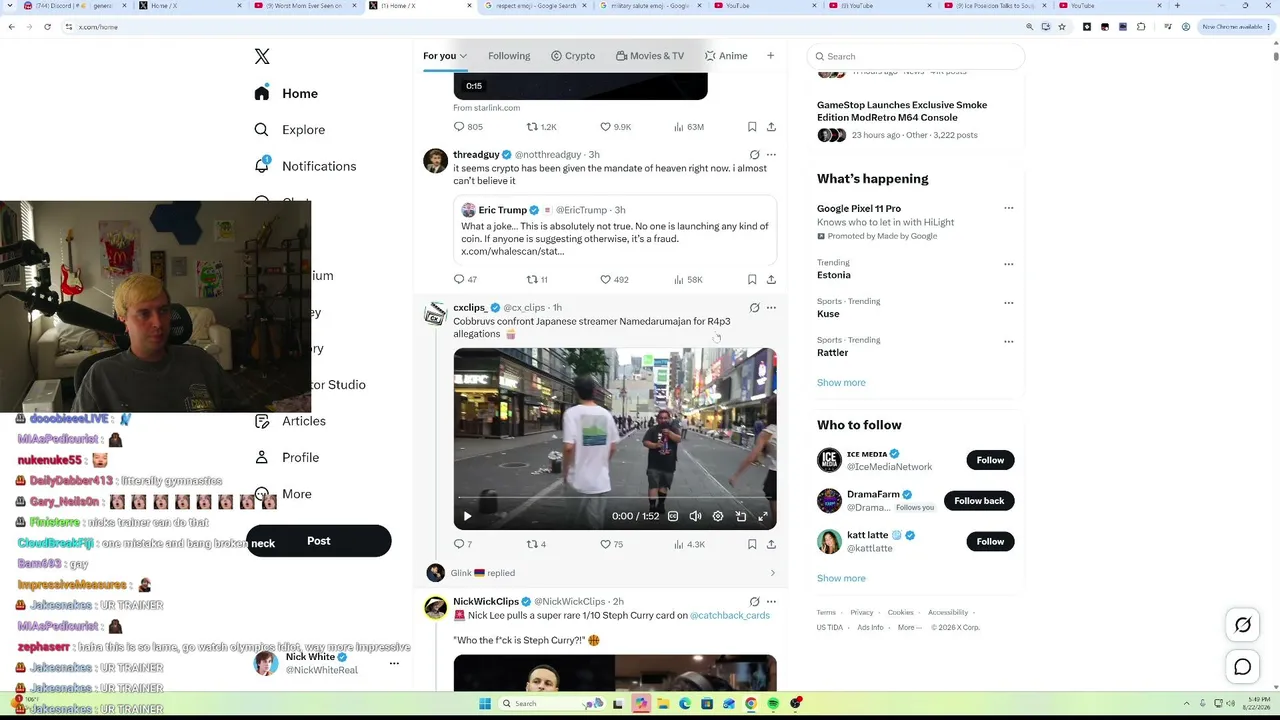Open Grok icon on cxclips post
Screen dimensions: 1280x720
(754, 308)
